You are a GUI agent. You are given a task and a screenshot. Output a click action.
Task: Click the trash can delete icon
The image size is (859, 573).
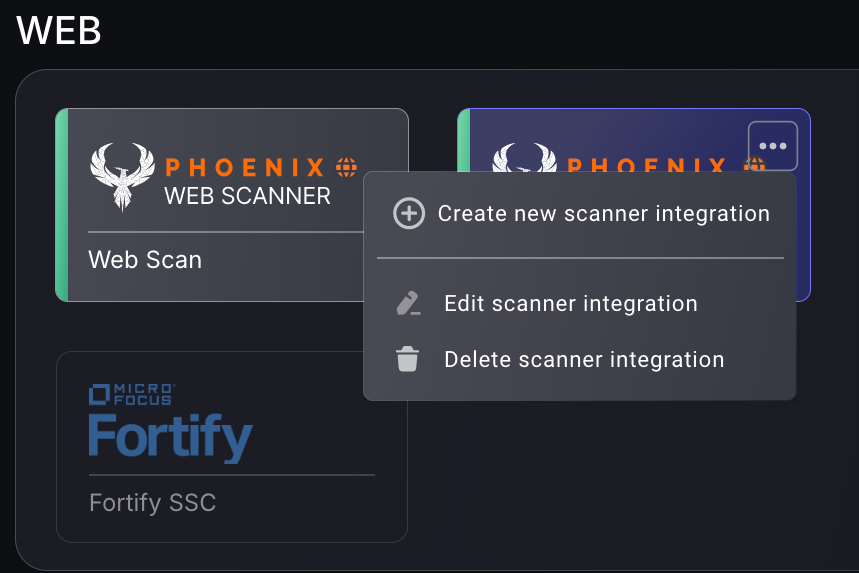[x=407, y=360]
